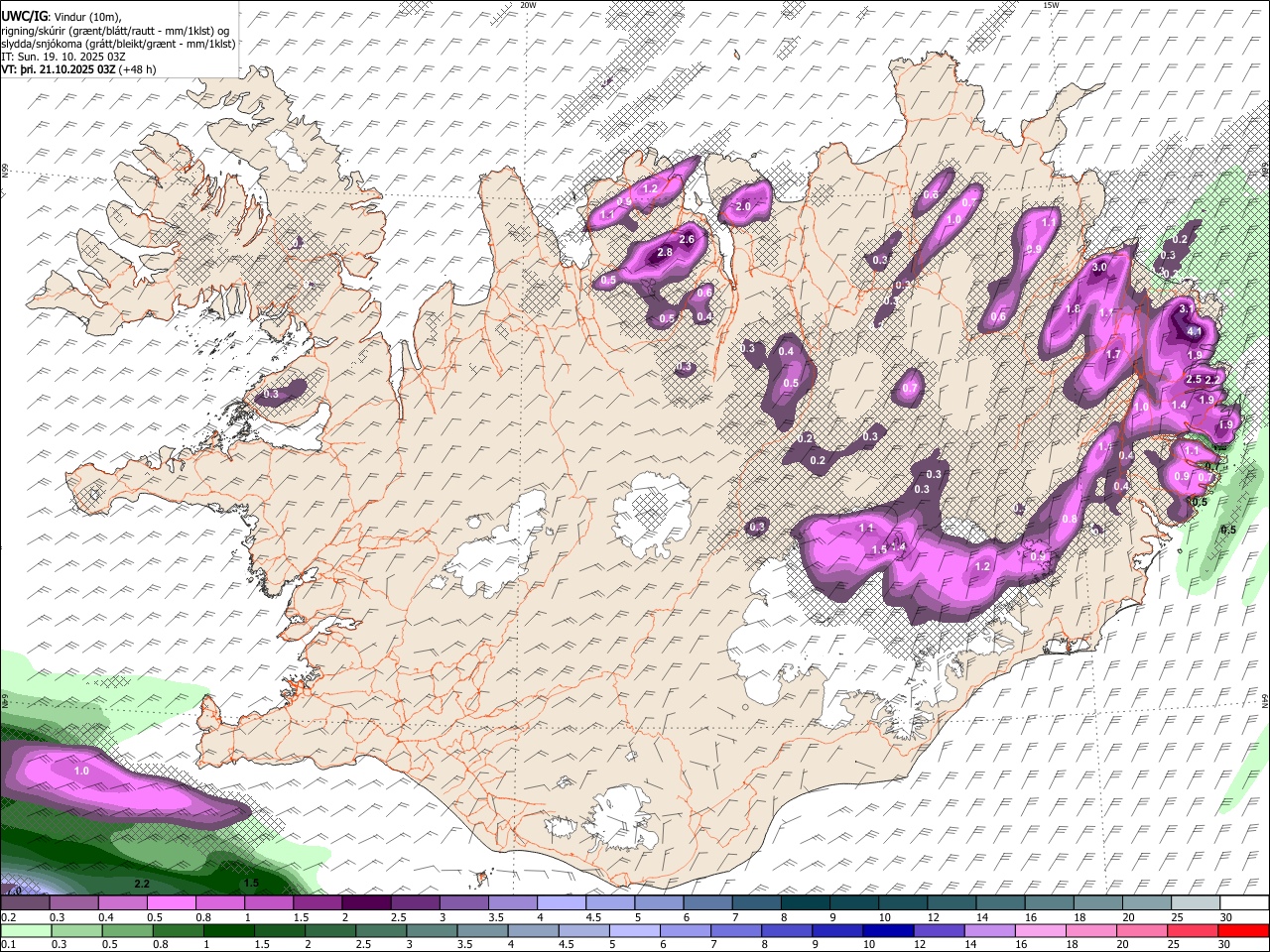Click the '15W' longitude label
The image size is (1270, 952).
tap(1052, 4)
